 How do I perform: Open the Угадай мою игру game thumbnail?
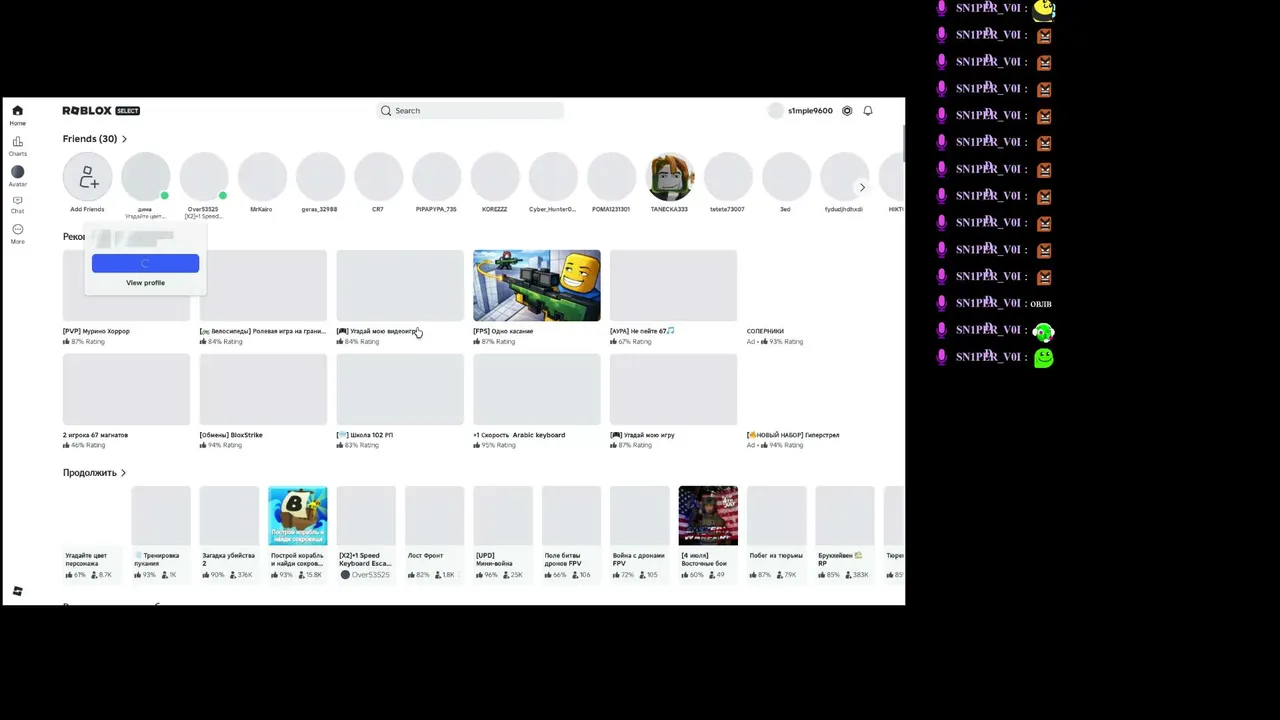(x=673, y=390)
